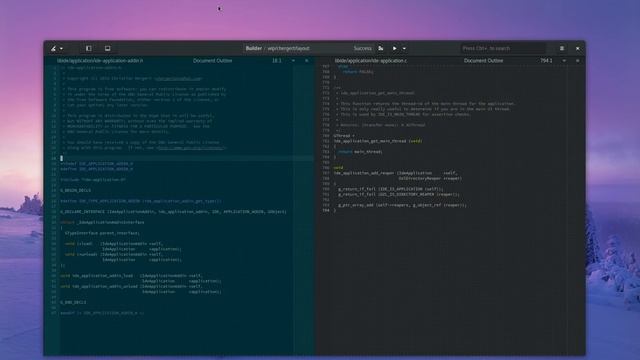This screenshot has width=640, height=360.
Task: Open the run options dropdown arrow
Action: [x=404, y=49]
